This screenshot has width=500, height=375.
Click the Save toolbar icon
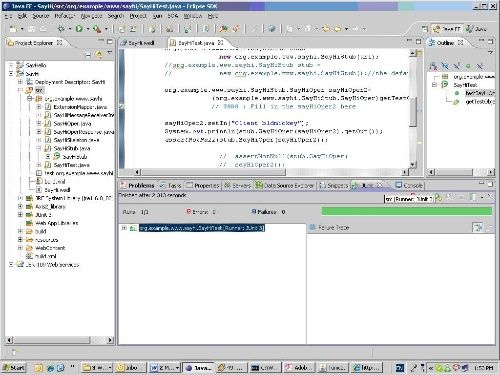click(x=31, y=29)
